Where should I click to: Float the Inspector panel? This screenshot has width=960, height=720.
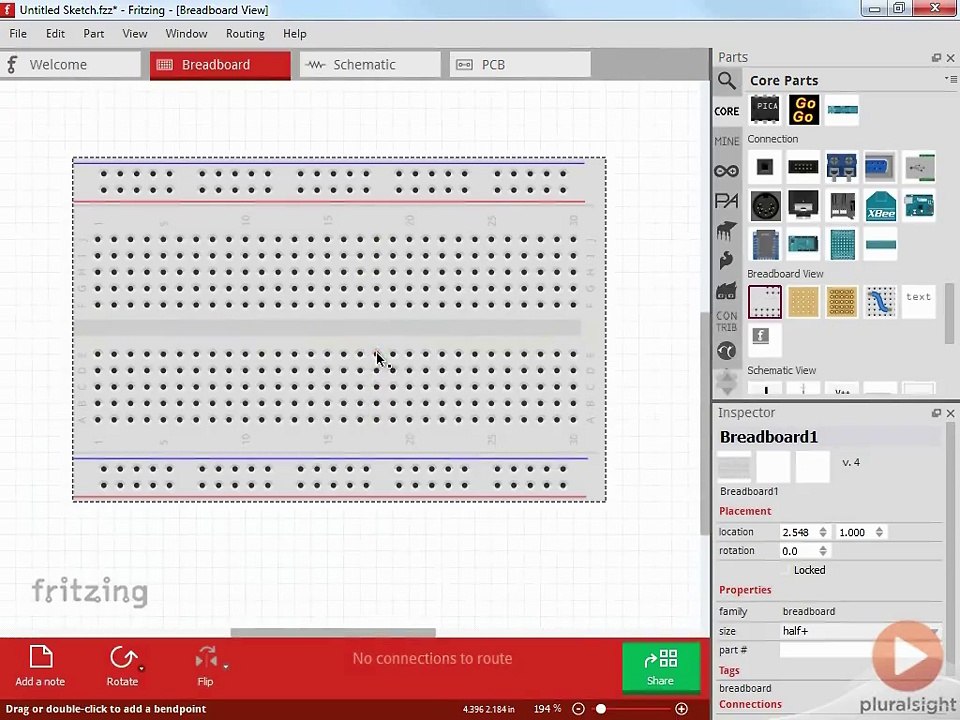click(x=936, y=413)
